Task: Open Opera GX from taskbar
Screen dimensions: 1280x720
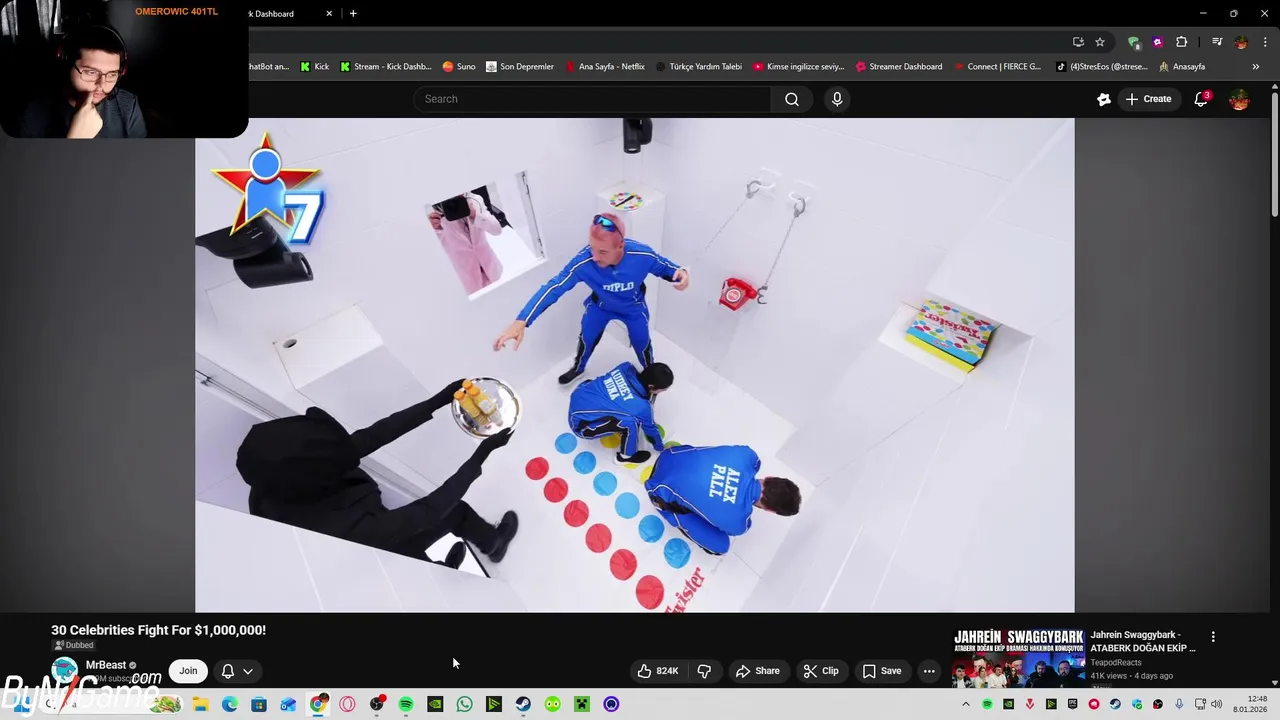Action: [347, 704]
